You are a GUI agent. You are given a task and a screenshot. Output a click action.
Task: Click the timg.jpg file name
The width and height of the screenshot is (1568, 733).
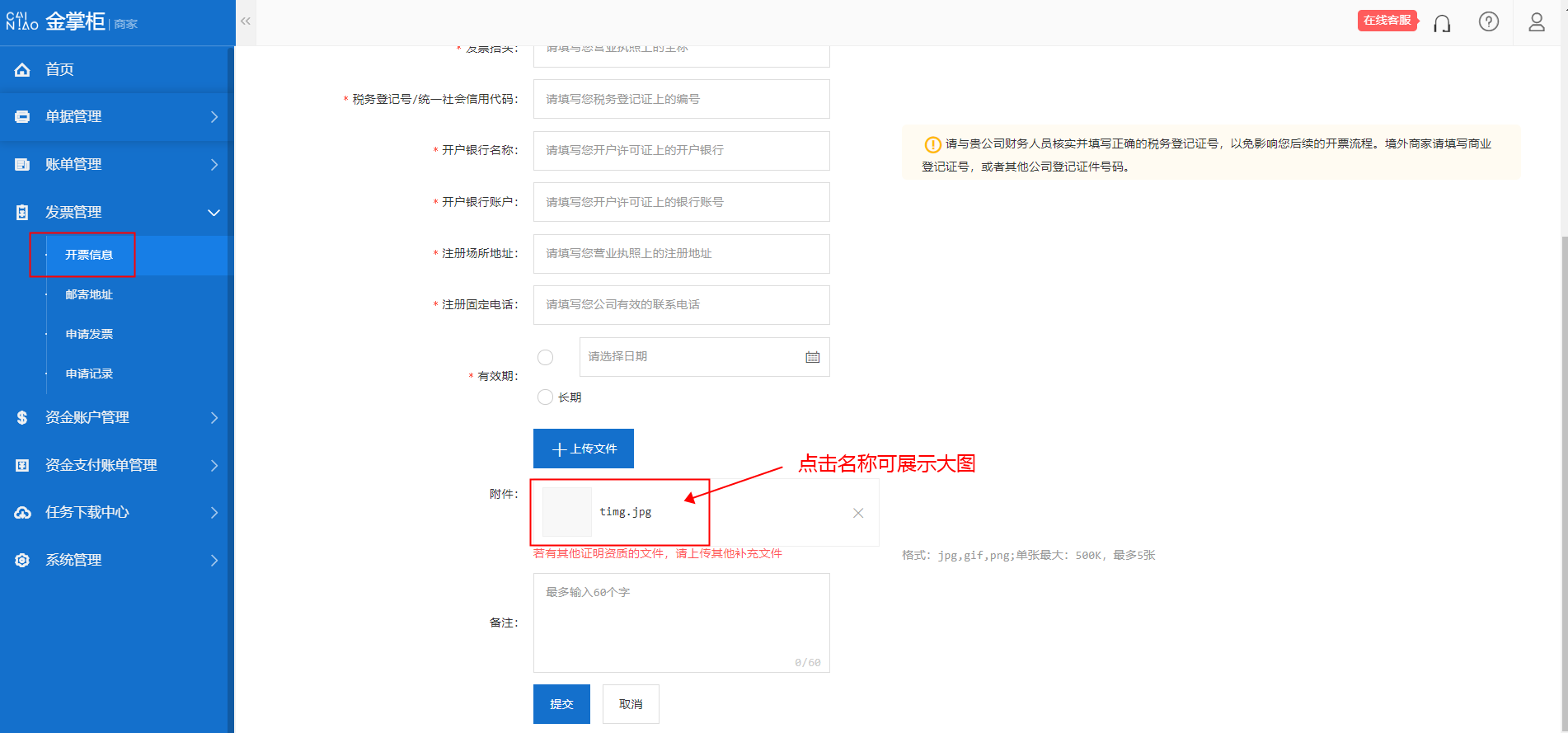[x=626, y=512]
